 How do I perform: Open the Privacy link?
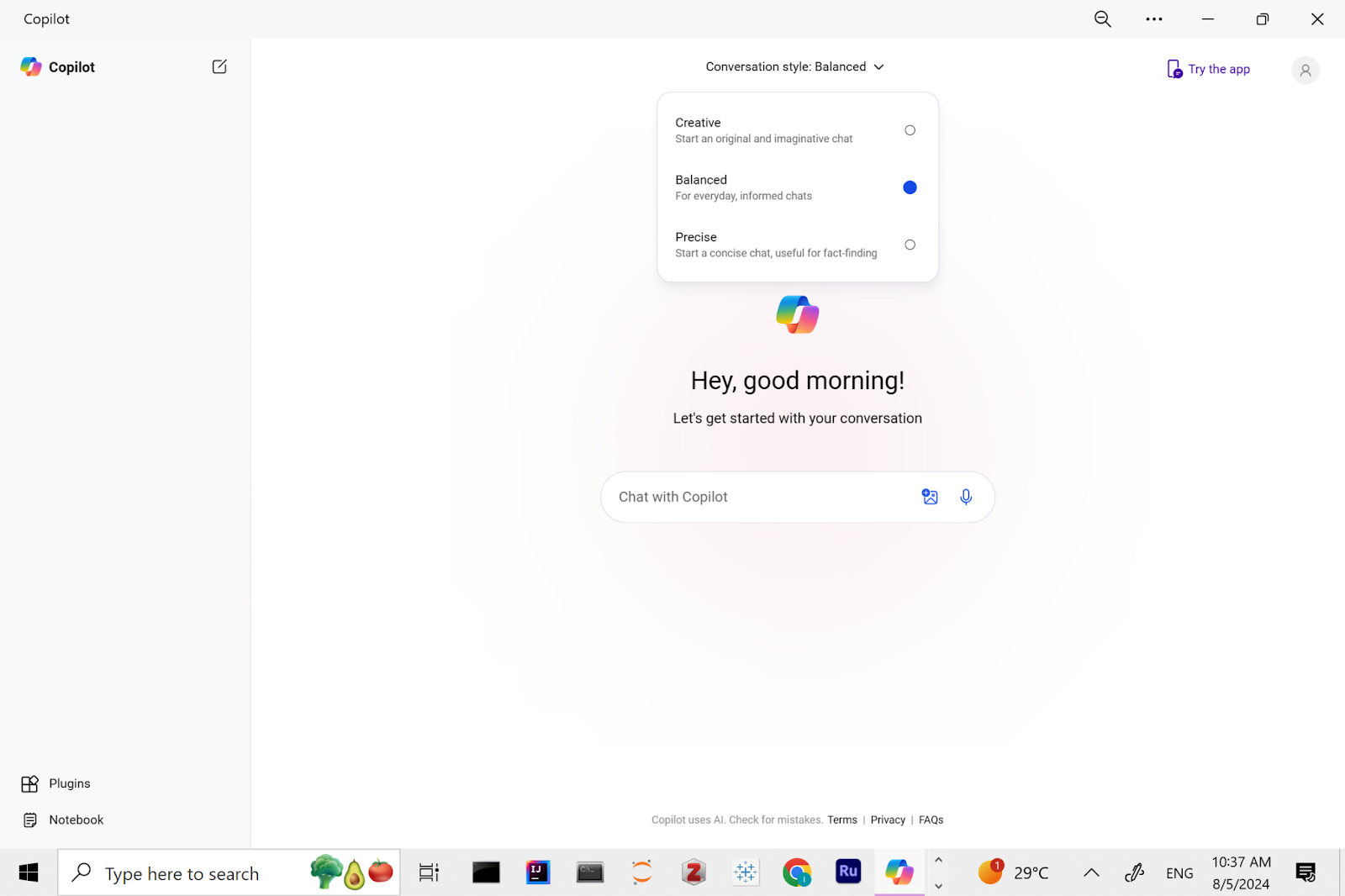pyautogui.click(x=888, y=820)
